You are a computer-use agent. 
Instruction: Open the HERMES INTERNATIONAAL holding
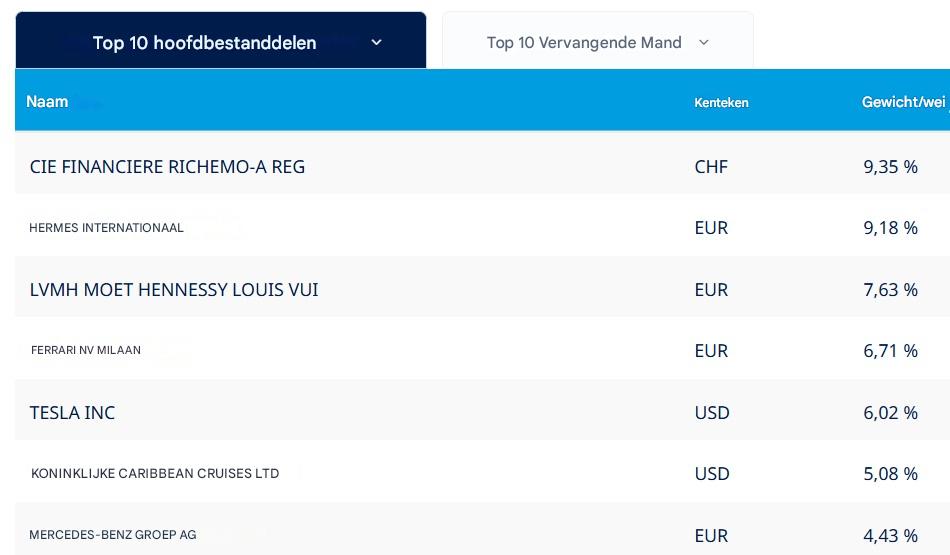click(106, 228)
